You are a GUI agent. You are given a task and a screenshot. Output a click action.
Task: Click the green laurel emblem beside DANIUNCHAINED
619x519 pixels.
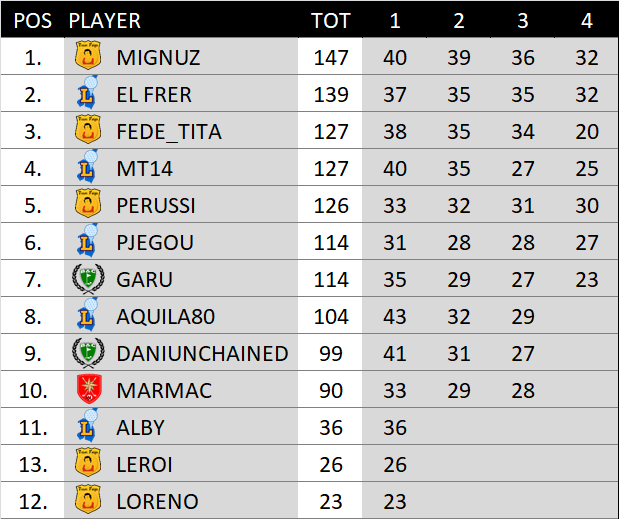click(x=88, y=352)
